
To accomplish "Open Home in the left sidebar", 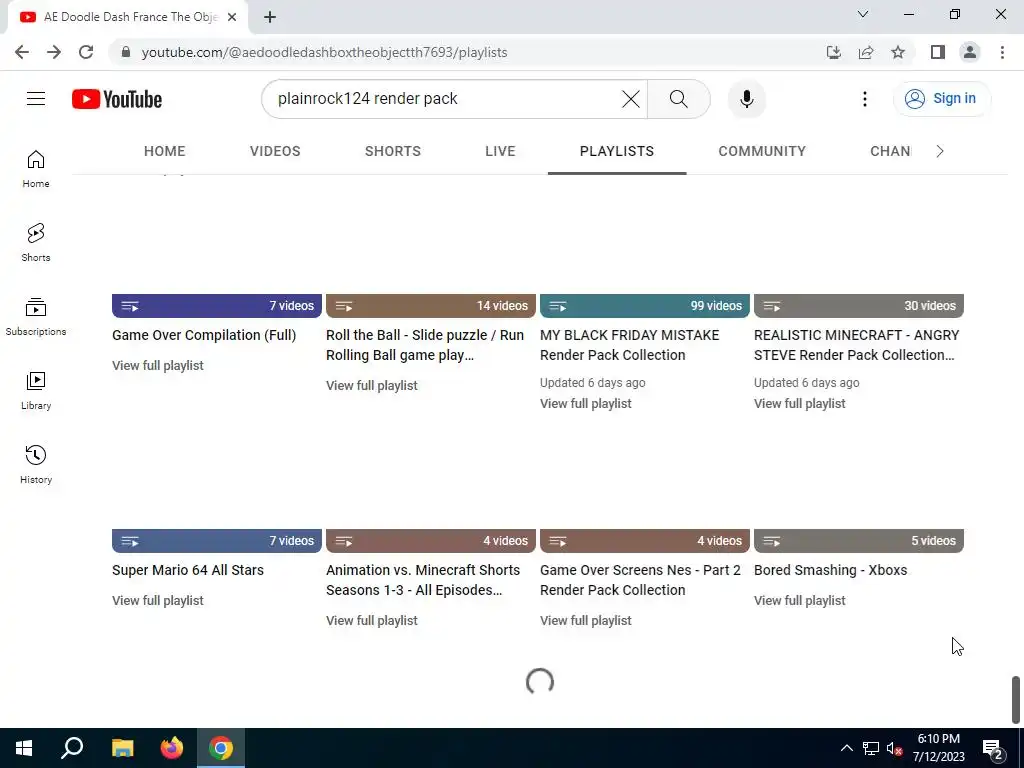I will tap(36, 169).
